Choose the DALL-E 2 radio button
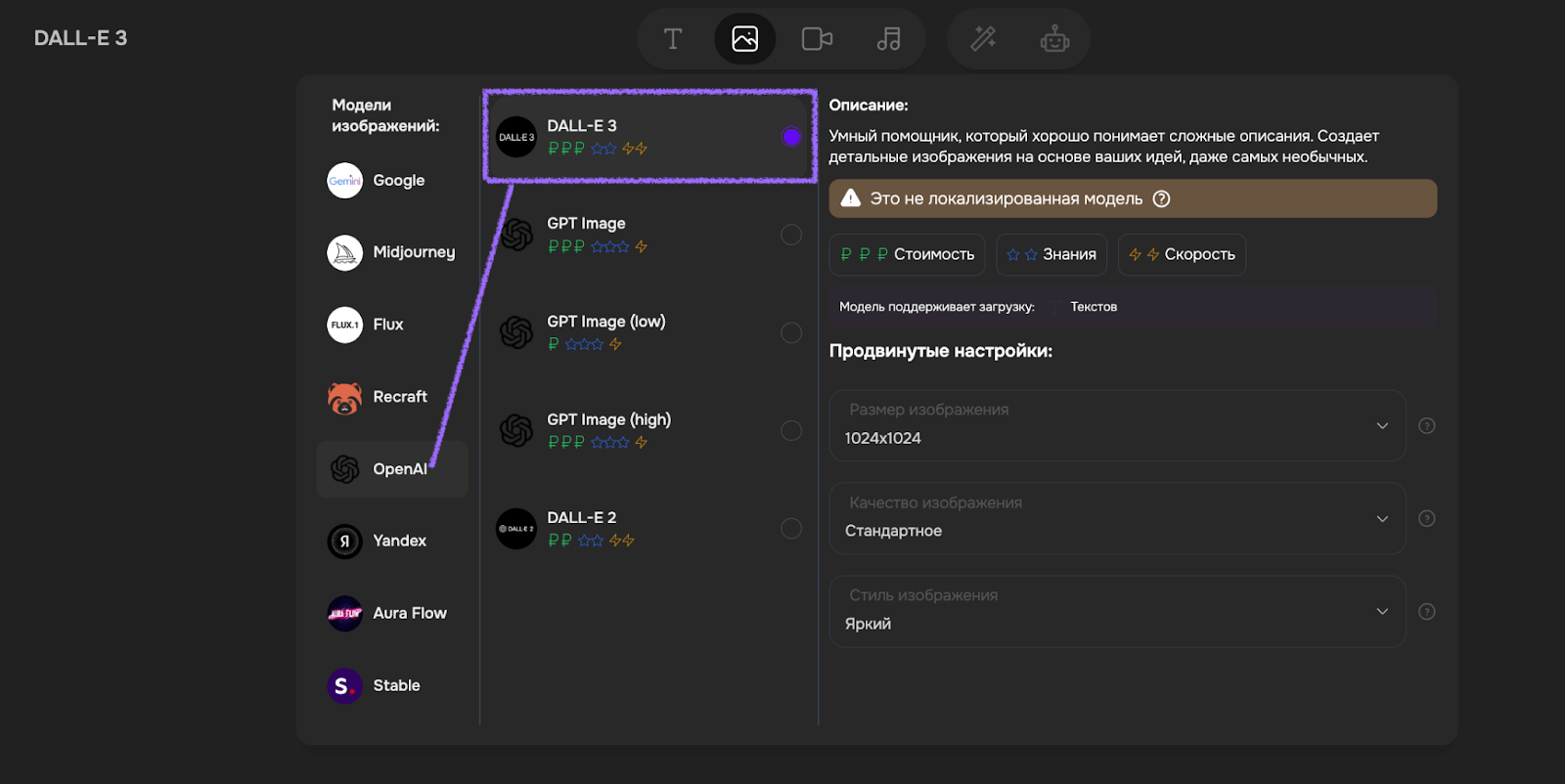The image size is (1565, 784). (791, 529)
